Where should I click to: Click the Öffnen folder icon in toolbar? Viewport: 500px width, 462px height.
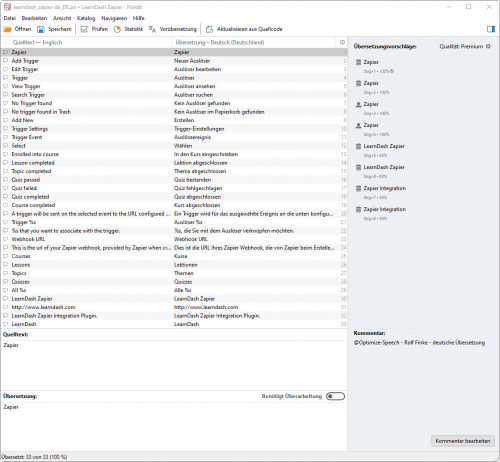click(7, 29)
